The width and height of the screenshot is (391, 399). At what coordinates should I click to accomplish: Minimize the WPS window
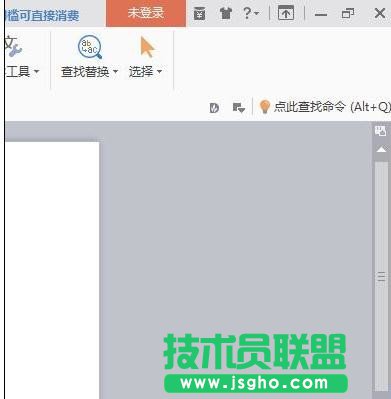tap(321, 14)
